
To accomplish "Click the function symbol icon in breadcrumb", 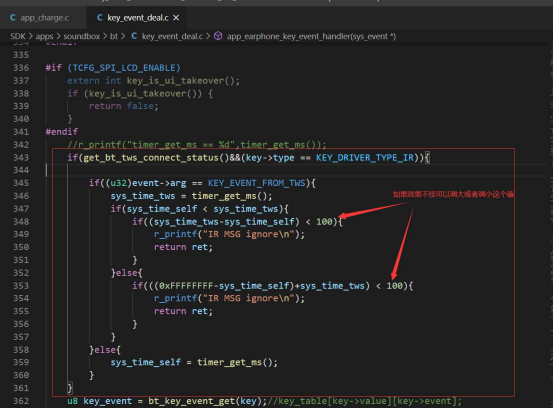I will click(218, 36).
